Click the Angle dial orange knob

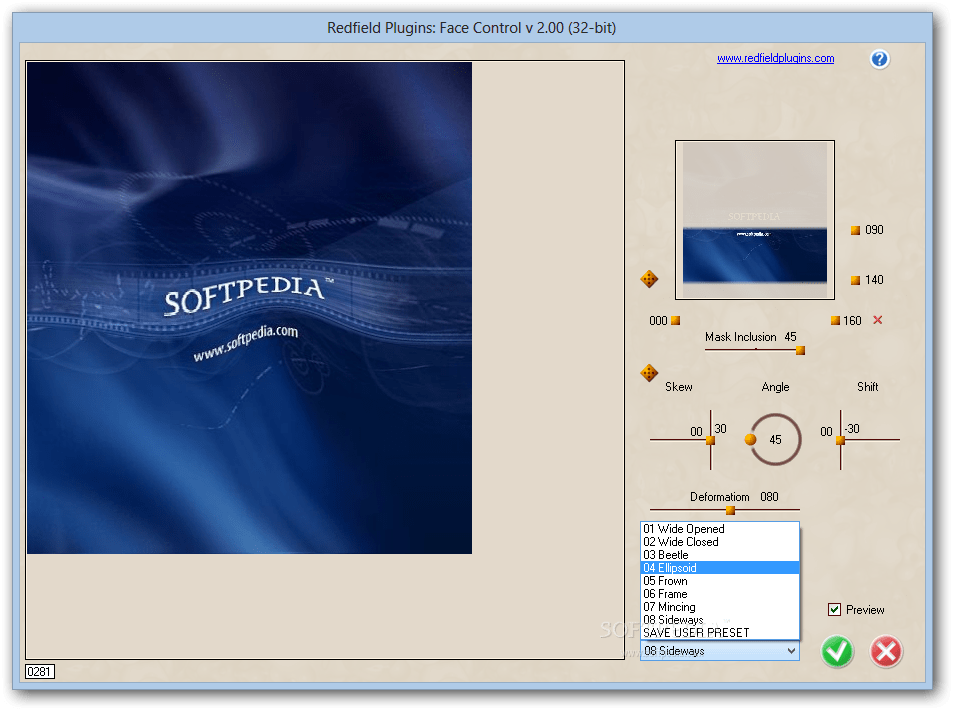coord(751,439)
